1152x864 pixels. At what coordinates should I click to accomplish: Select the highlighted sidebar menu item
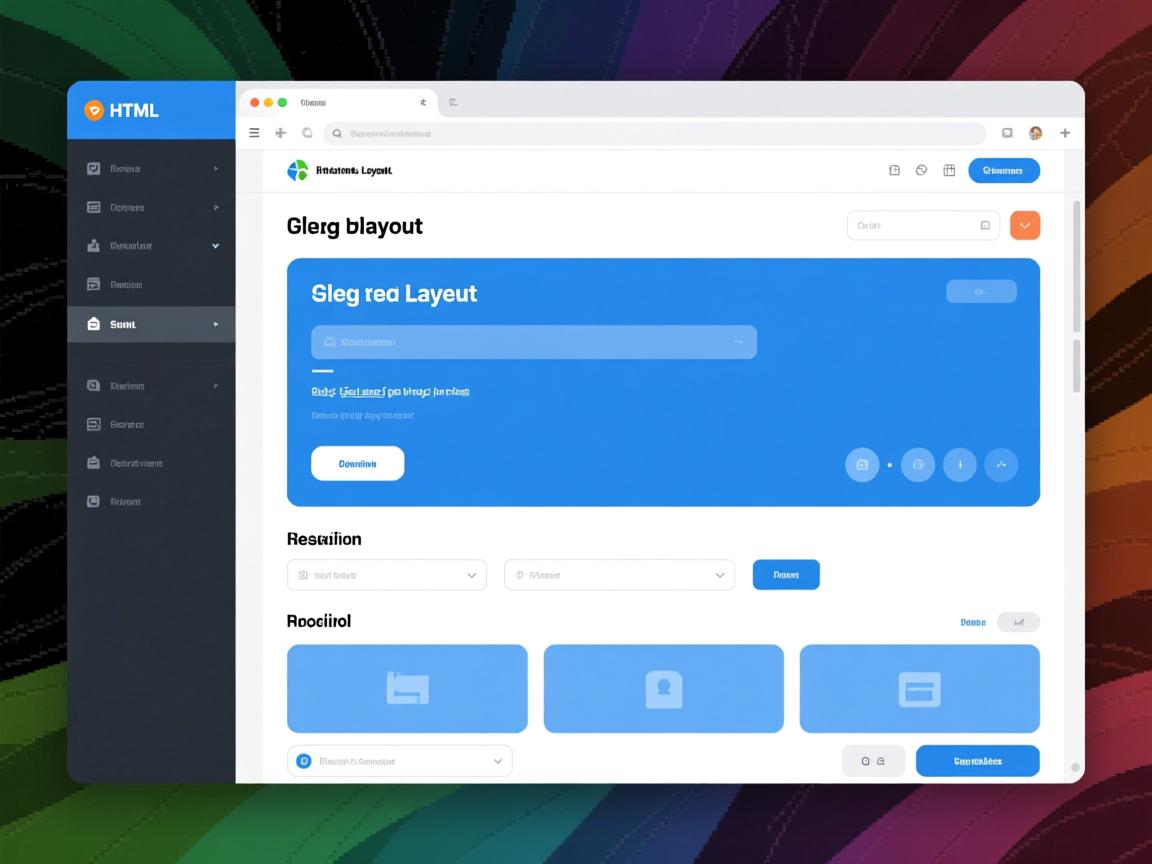click(151, 324)
